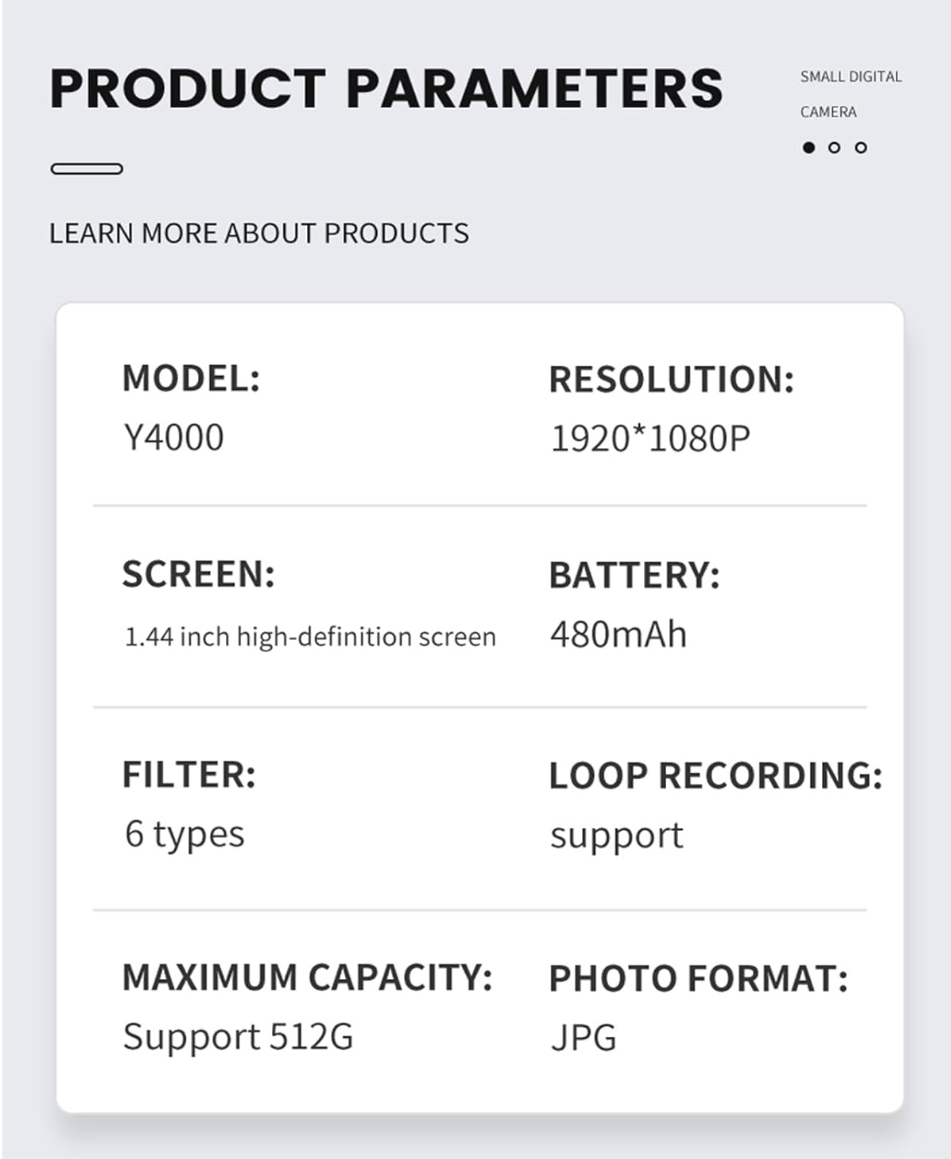Click the pill-shaped bar under the title
This screenshot has width=951, height=1159.
(x=87, y=169)
